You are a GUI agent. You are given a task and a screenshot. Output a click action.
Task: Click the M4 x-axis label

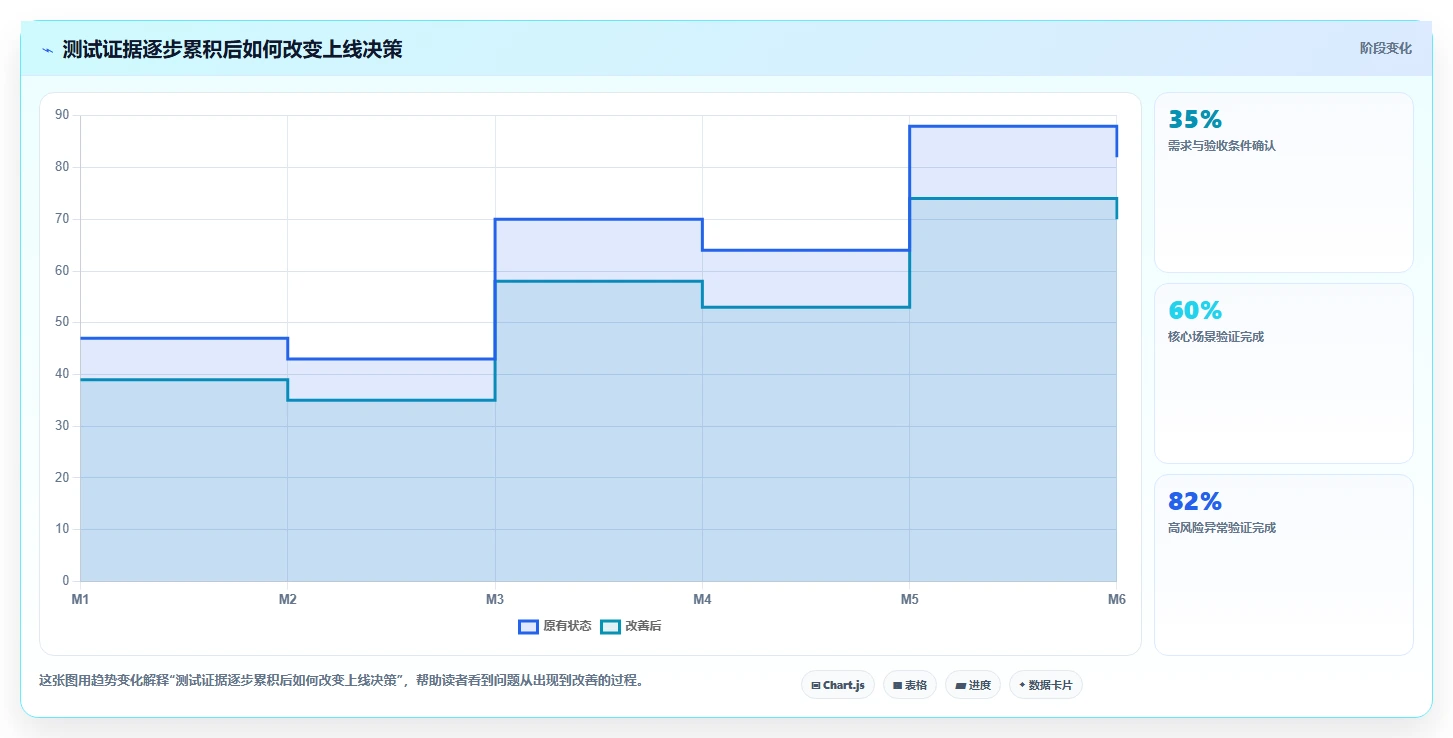coord(702,600)
